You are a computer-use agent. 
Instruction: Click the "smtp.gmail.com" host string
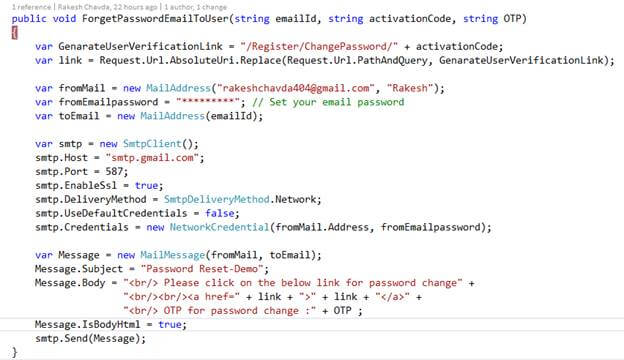click(x=152, y=158)
